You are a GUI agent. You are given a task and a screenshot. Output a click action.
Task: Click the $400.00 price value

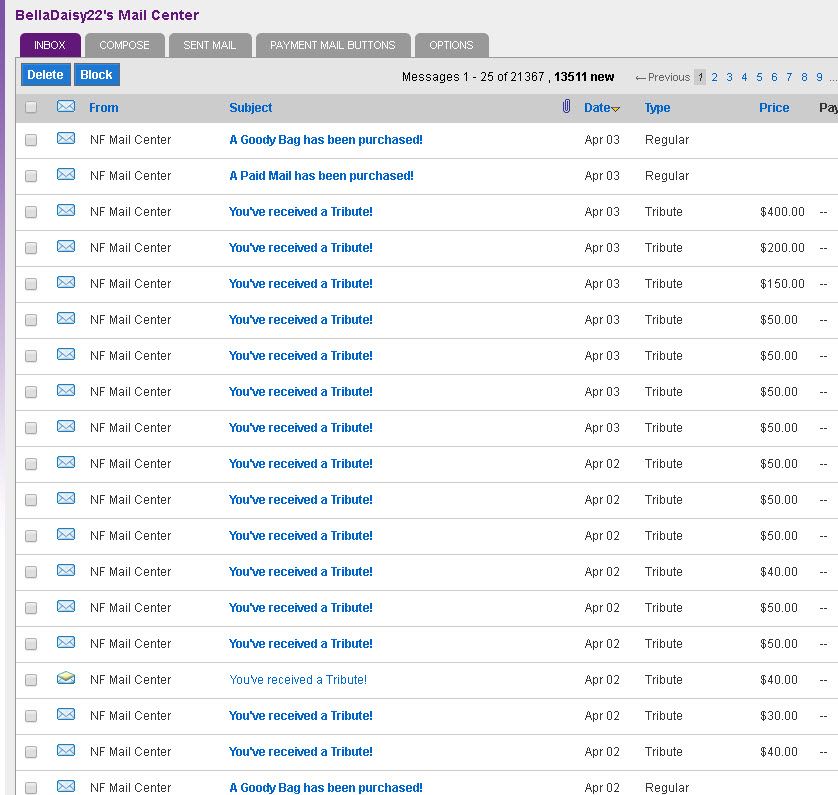(x=782, y=212)
